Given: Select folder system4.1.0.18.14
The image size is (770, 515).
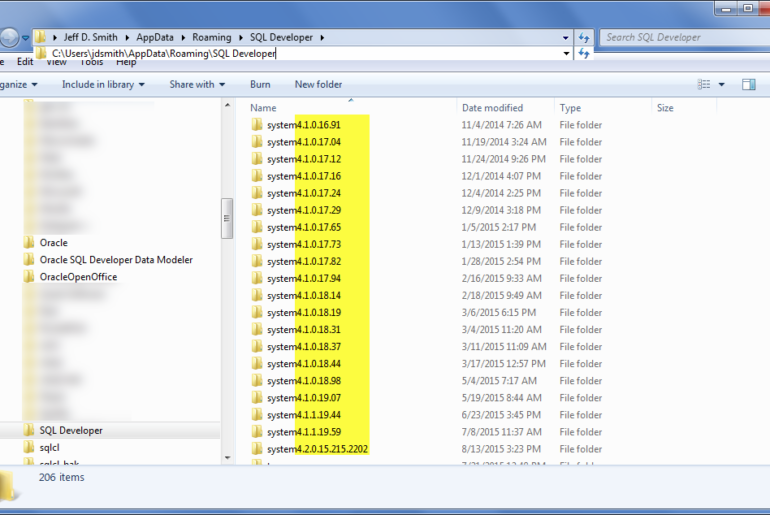Looking at the screenshot, I should click(303, 296).
